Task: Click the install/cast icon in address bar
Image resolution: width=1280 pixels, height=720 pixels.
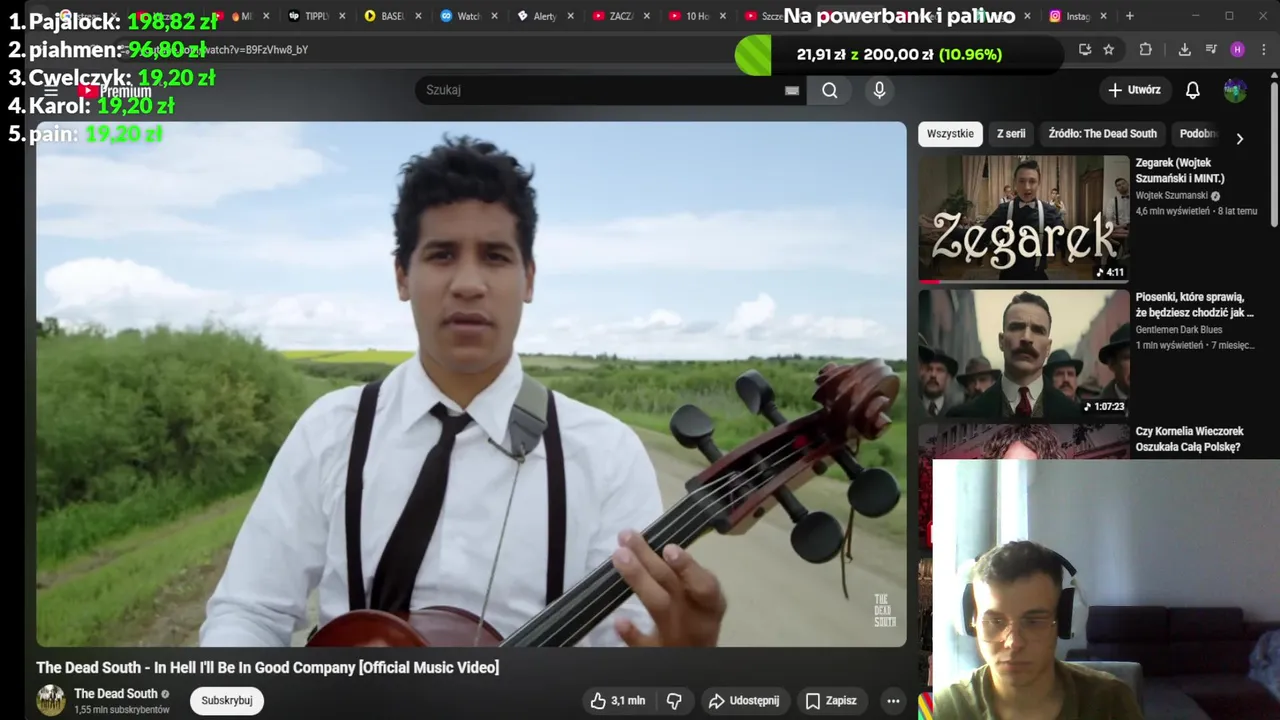Action: (x=1085, y=50)
